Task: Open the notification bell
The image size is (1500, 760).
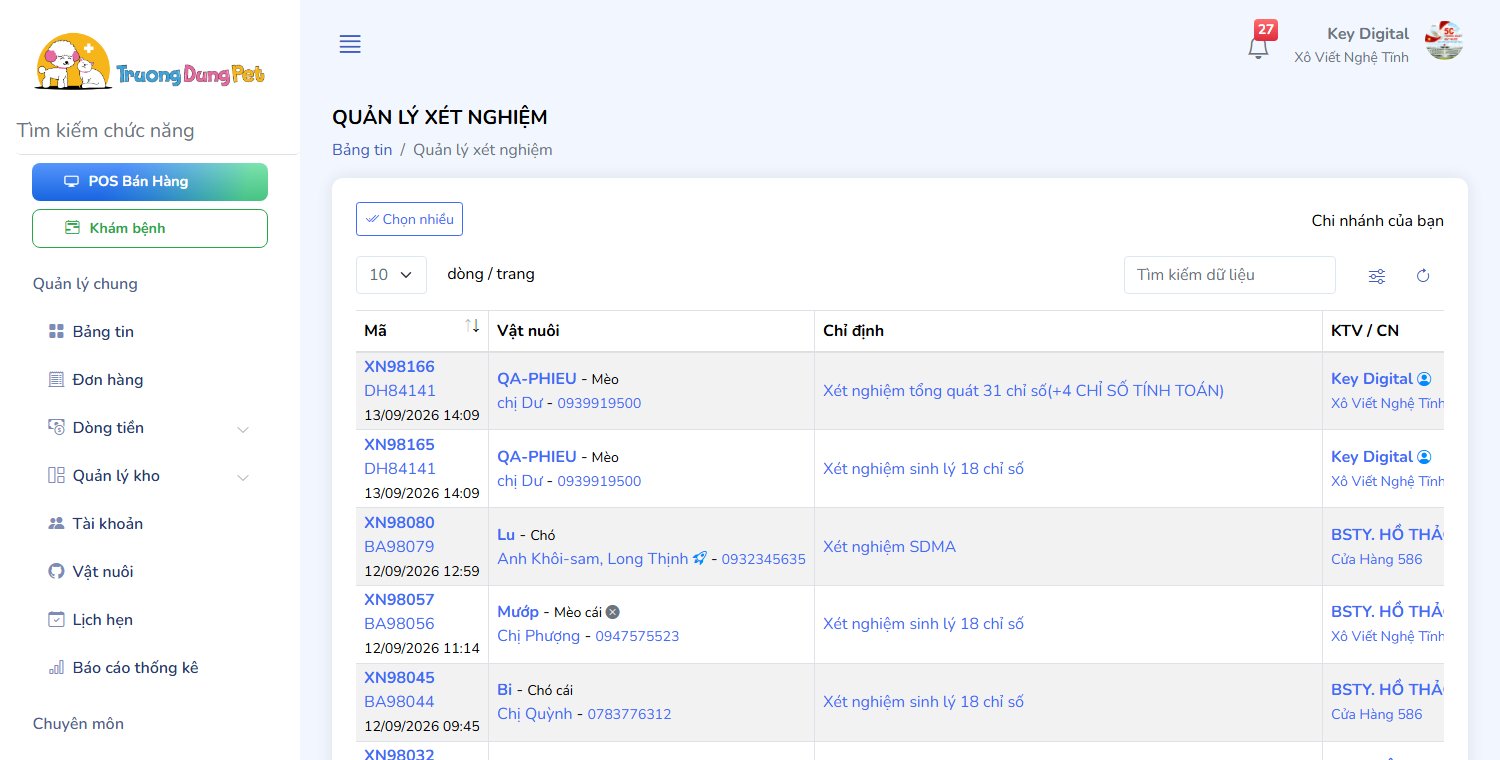Action: [x=1258, y=47]
